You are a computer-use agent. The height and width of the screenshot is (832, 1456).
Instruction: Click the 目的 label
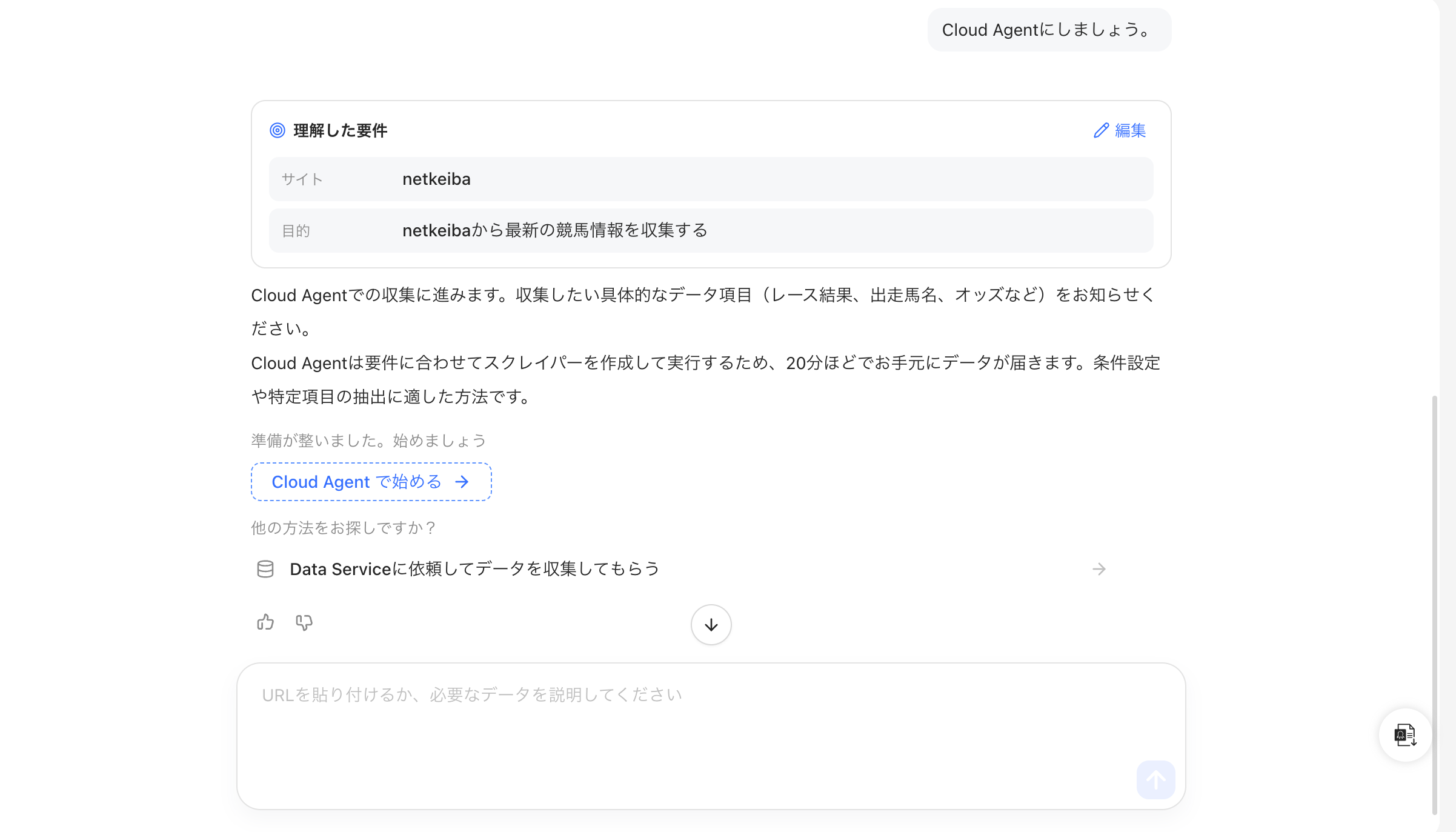296,231
